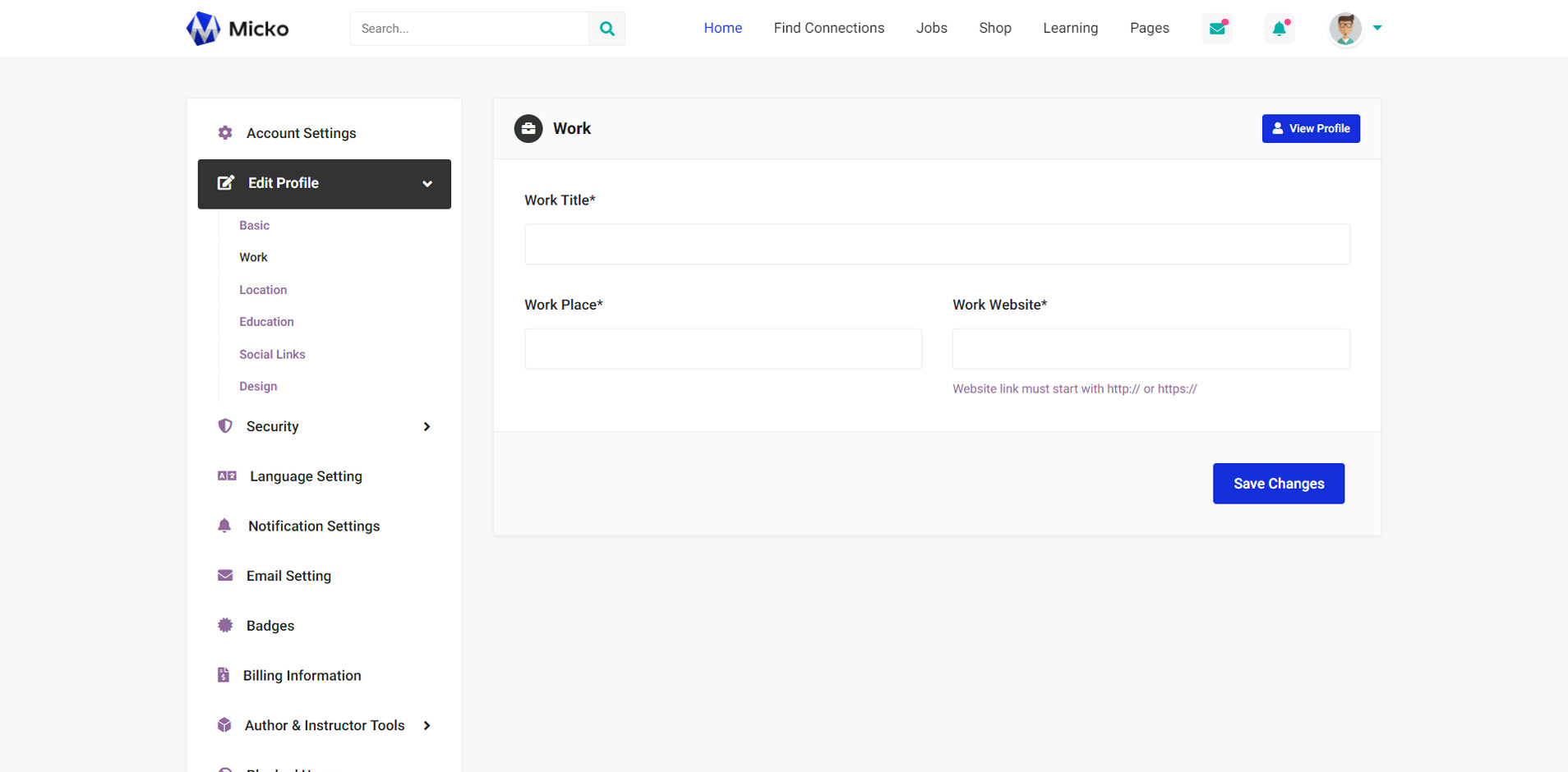1568x772 pixels.
Task: Click the Badges icon in sidebar
Action: click(225, 626)
